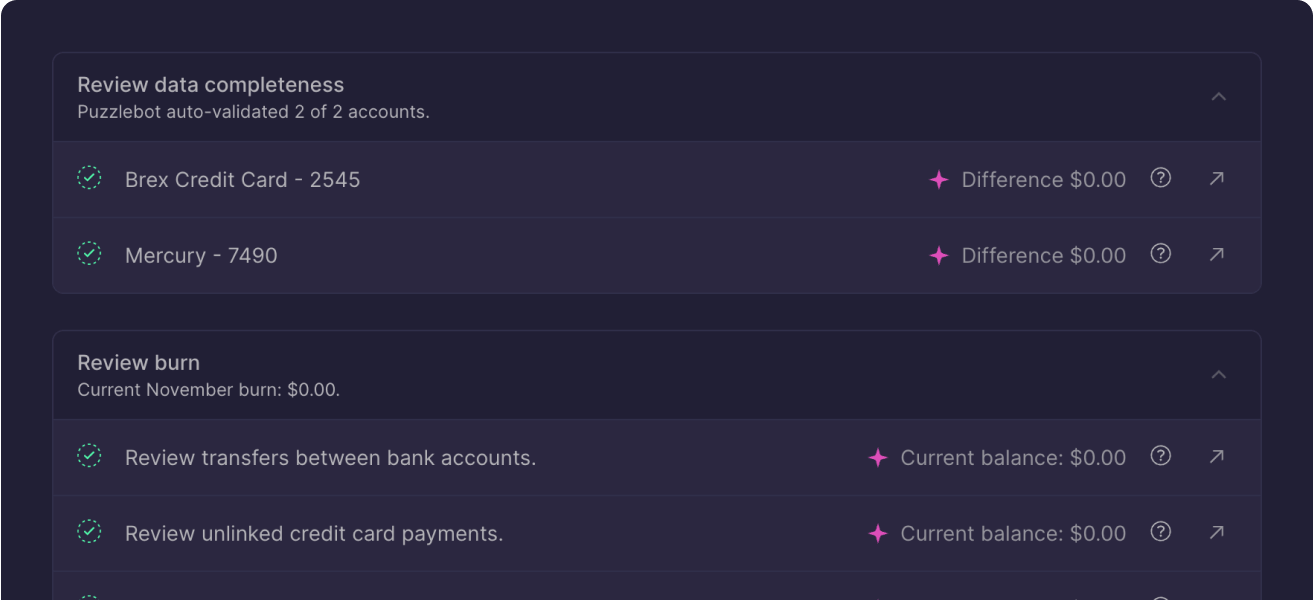Open Brex Credit Card details arrow

[x=1216, y=179]
